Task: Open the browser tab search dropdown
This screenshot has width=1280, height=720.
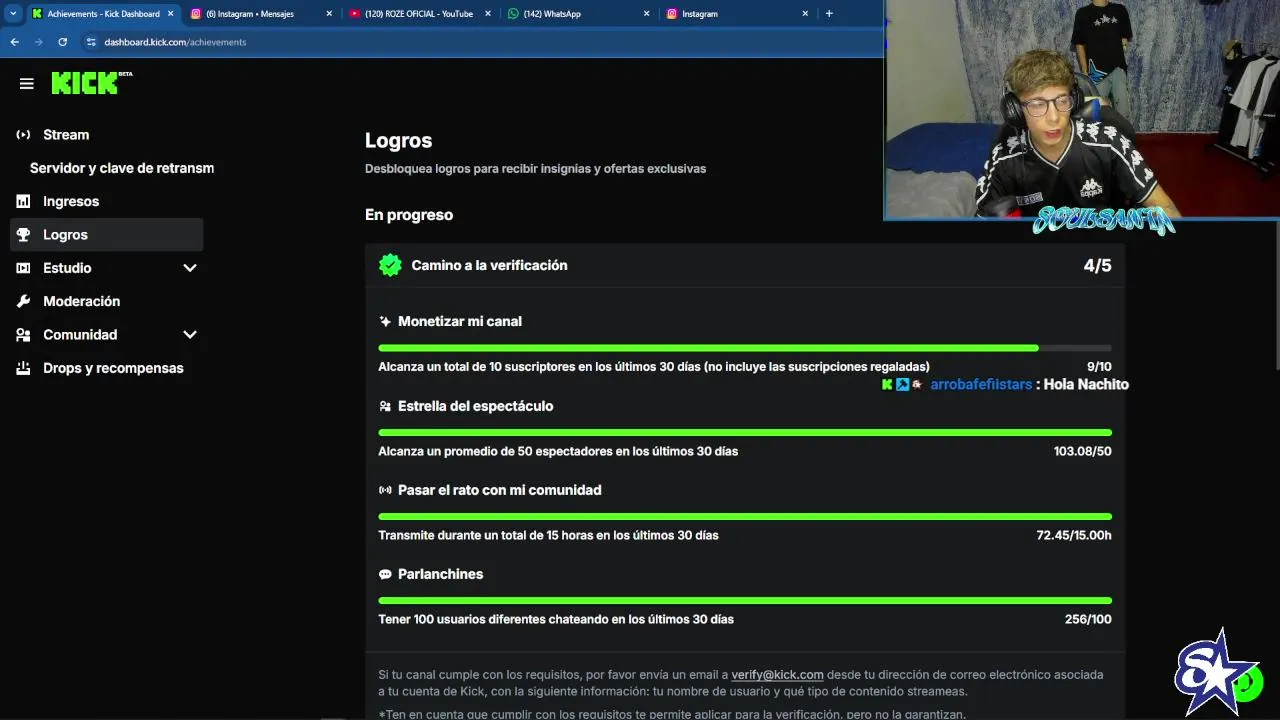Action: click(12, 14)
